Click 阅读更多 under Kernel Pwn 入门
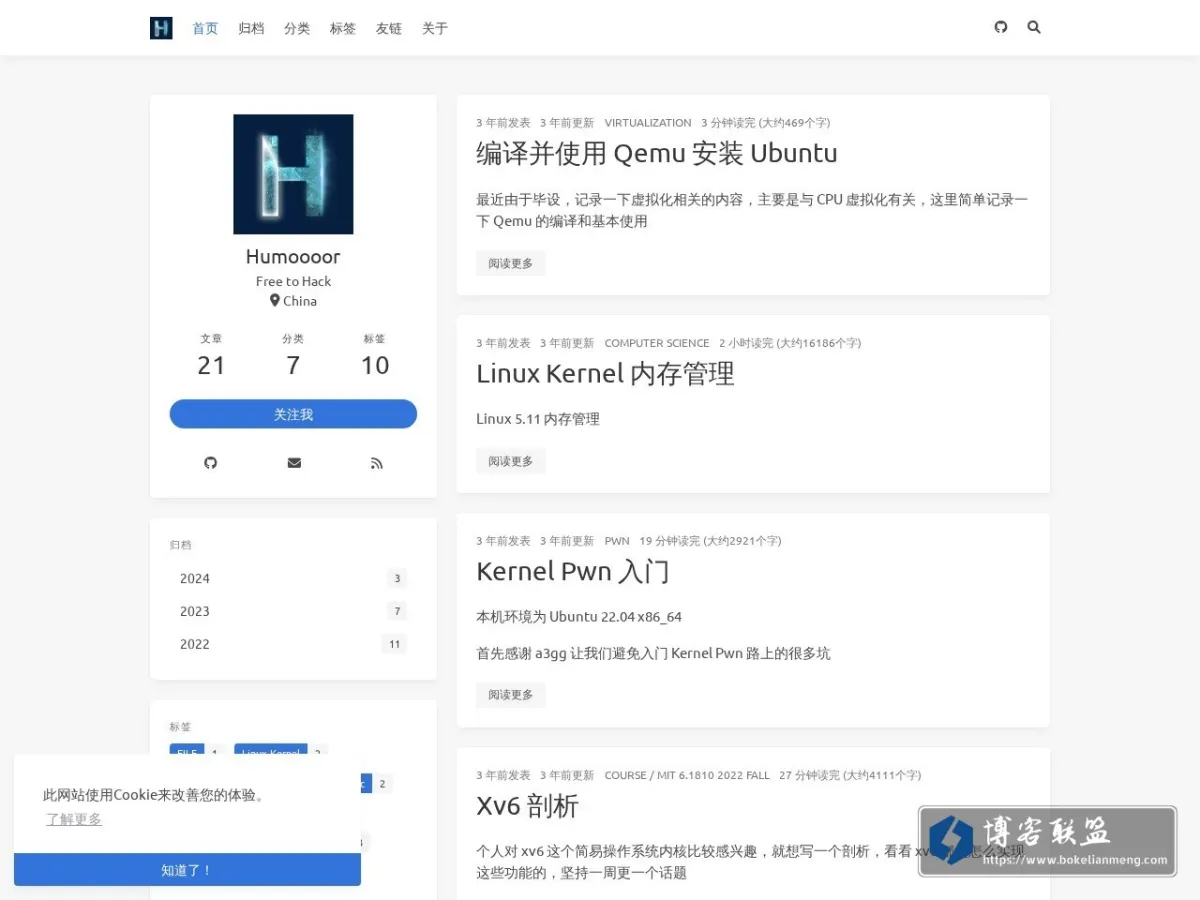Image resolution: width=1200 pixels, height=900 pixels. pos(511,694)
